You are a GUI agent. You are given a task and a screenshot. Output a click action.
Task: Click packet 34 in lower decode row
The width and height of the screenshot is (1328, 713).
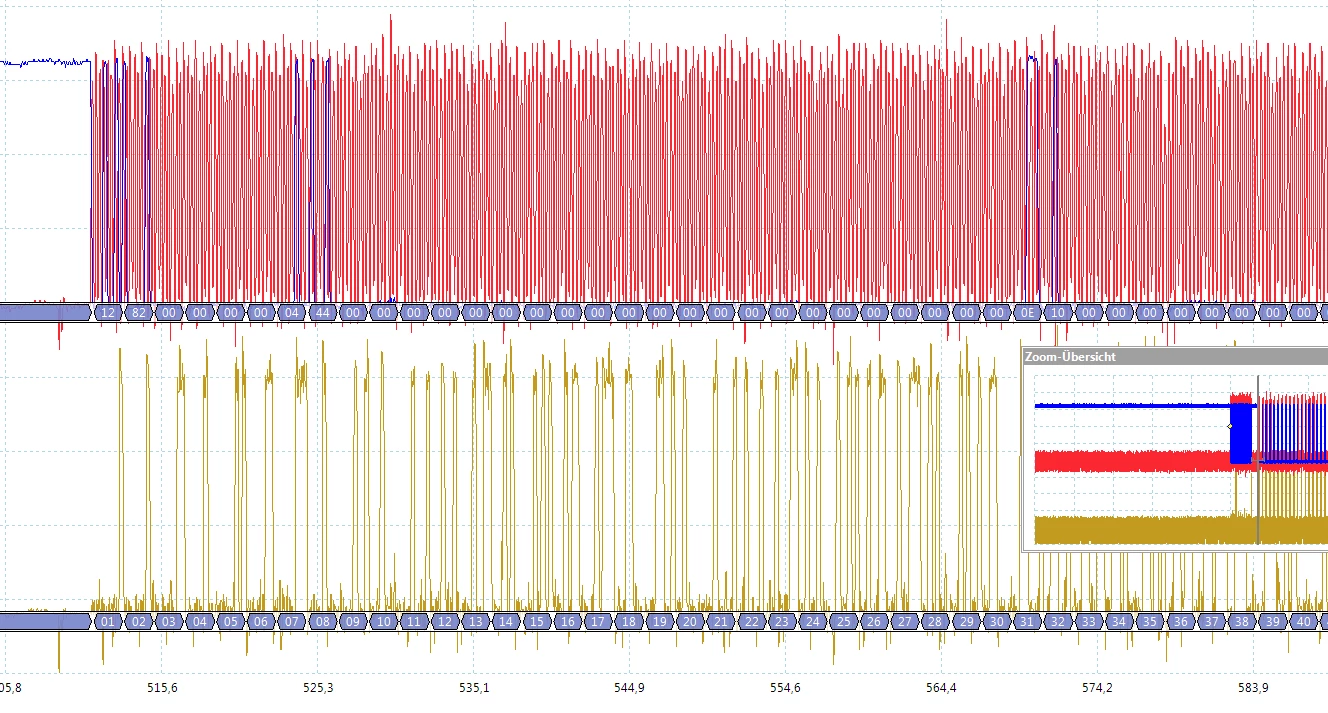point(1119,621)
